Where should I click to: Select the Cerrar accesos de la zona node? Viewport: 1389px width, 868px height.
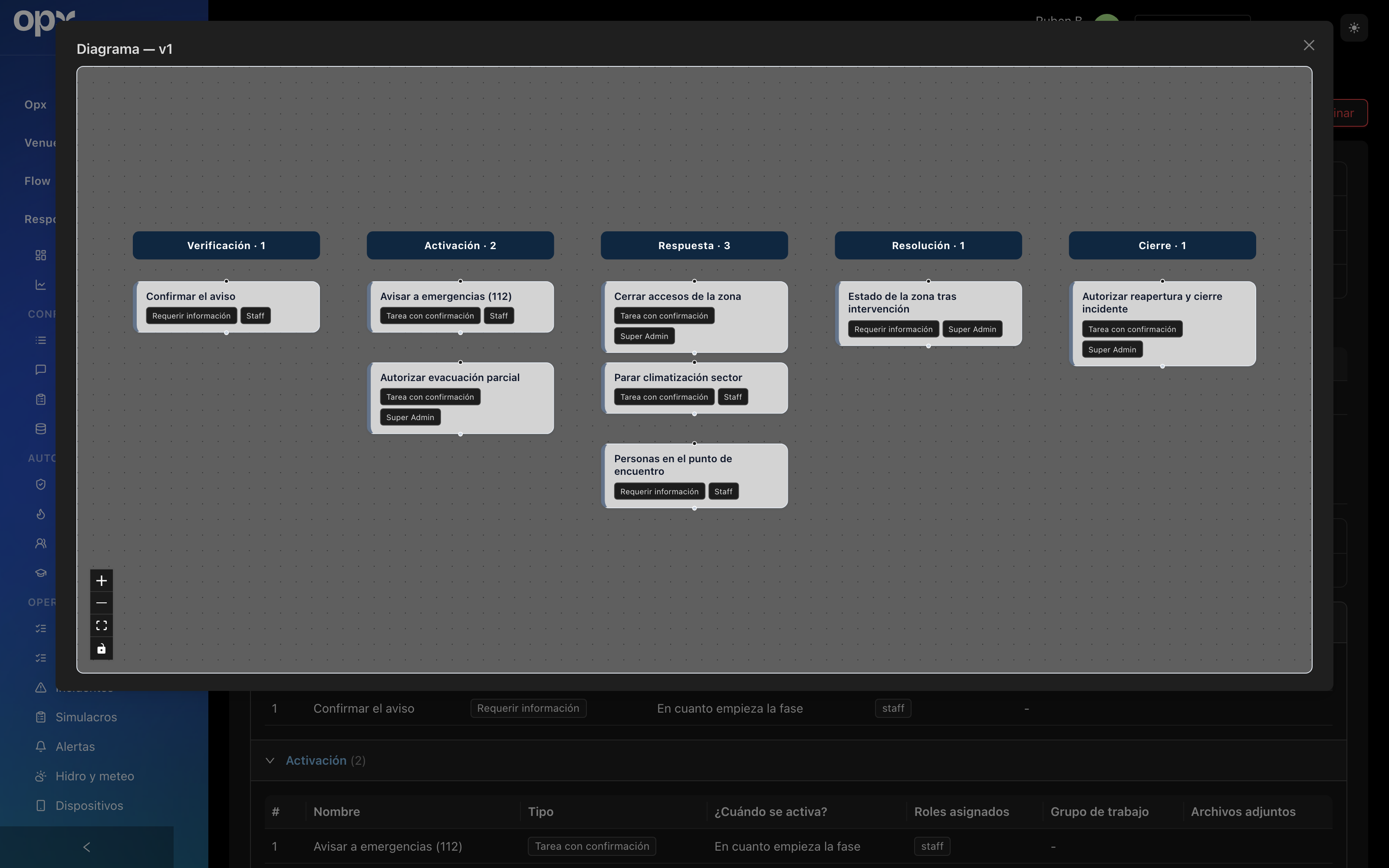(x=694, y=317)
